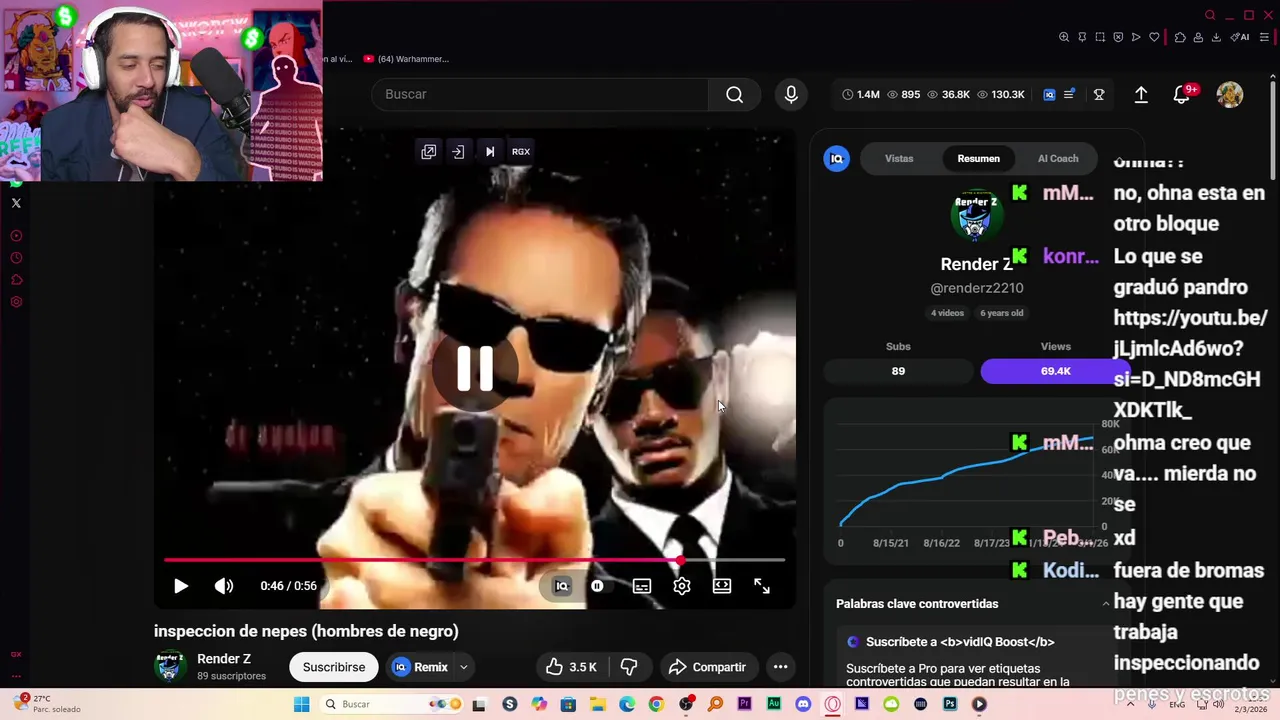This screenshot has height=720, width=1280.
Task: Click the @renderz2210 channel handle
Action: (x=977, y=288)
